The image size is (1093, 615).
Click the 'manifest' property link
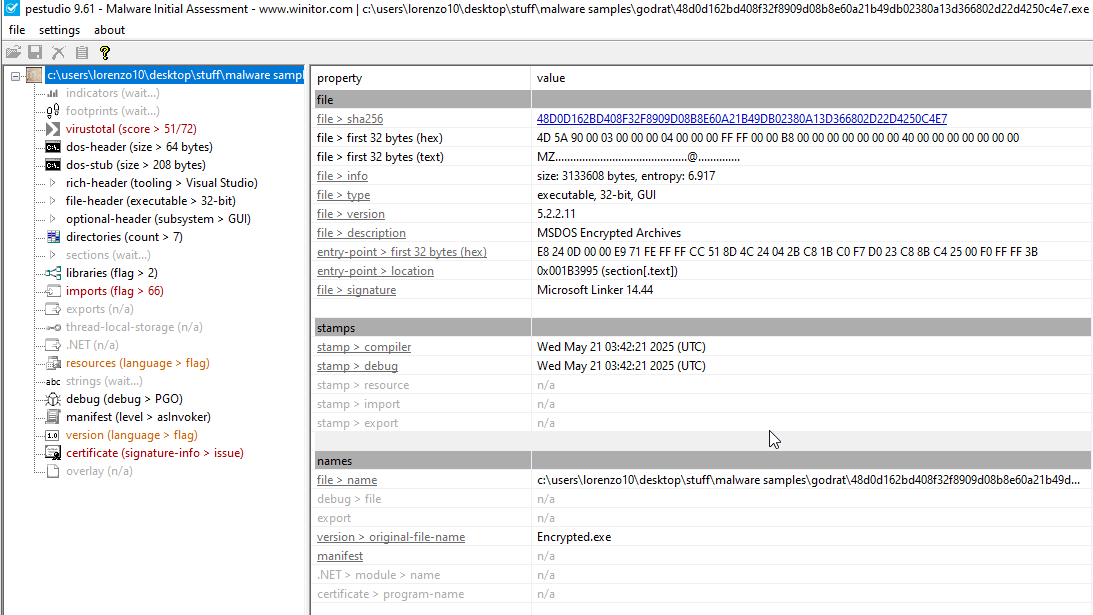click(340, 556)
